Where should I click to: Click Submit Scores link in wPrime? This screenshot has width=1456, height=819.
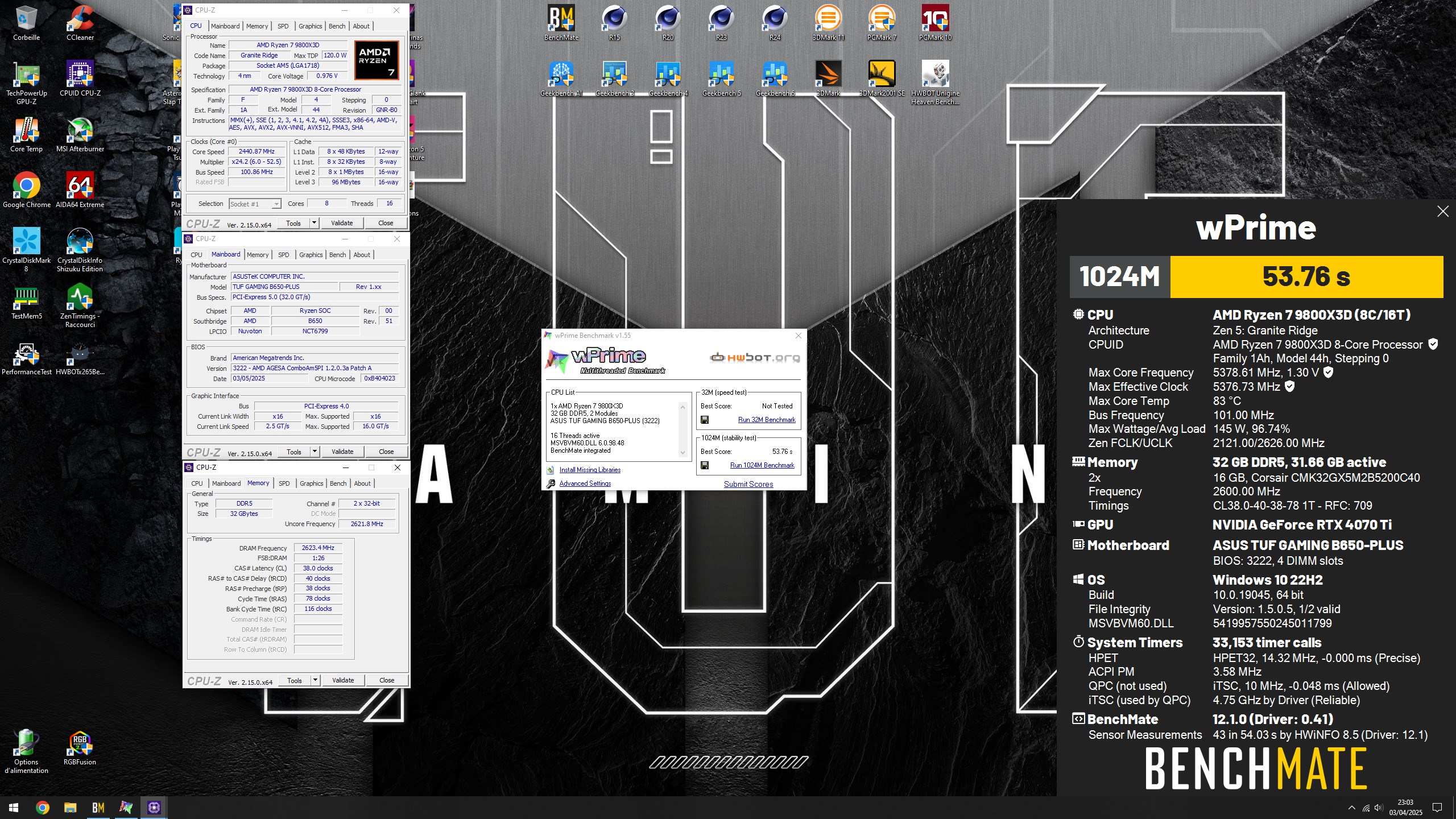tap(748, 485)
